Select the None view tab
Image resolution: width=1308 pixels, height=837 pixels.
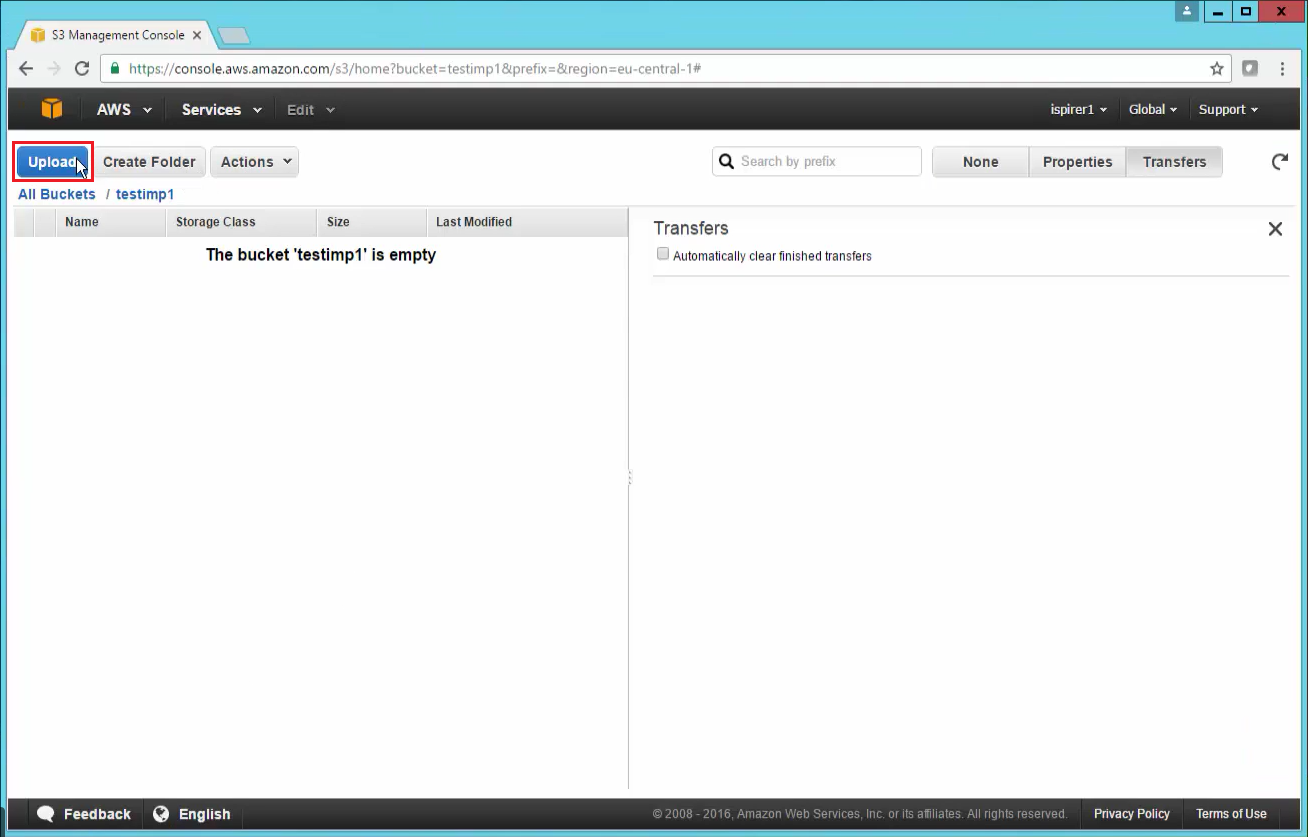(980, 162)
